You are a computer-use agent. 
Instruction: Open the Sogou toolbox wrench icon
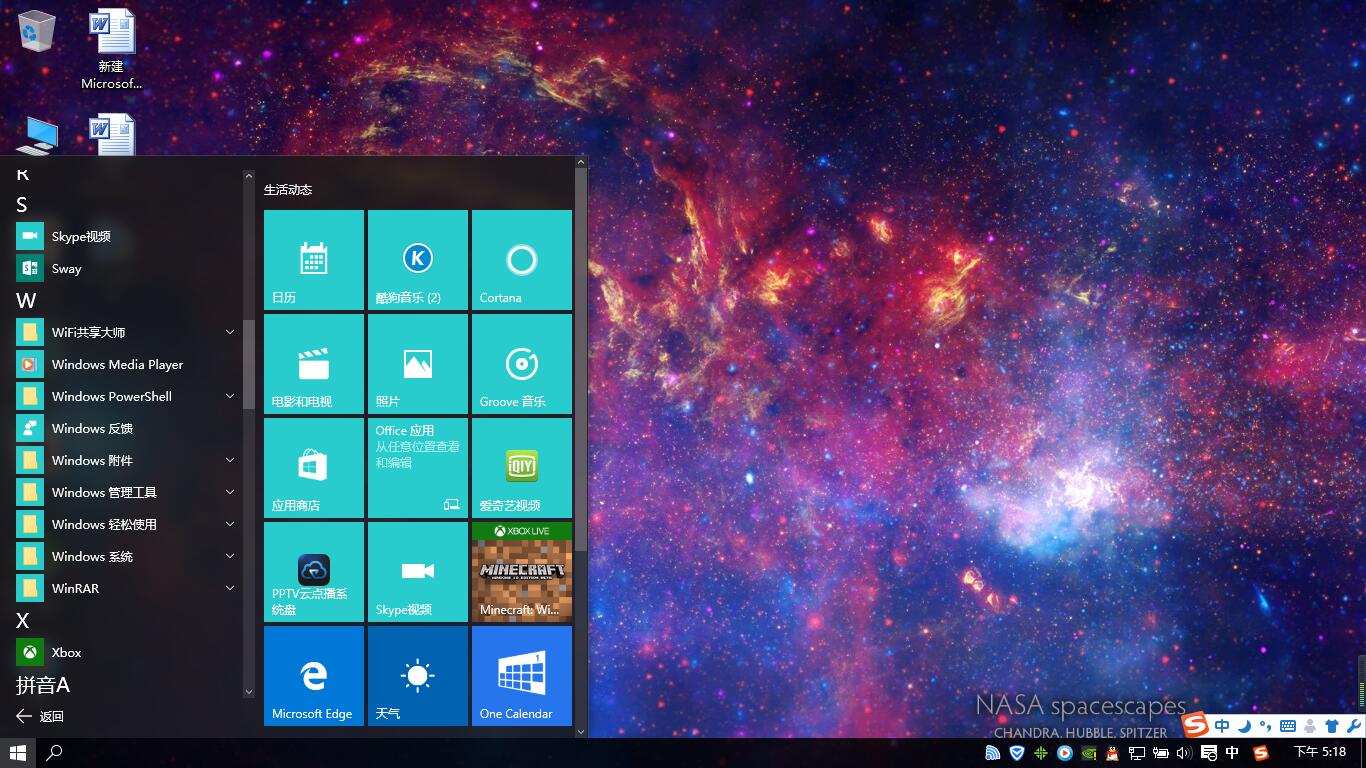pyautogui.click(x=1354, y=726)
